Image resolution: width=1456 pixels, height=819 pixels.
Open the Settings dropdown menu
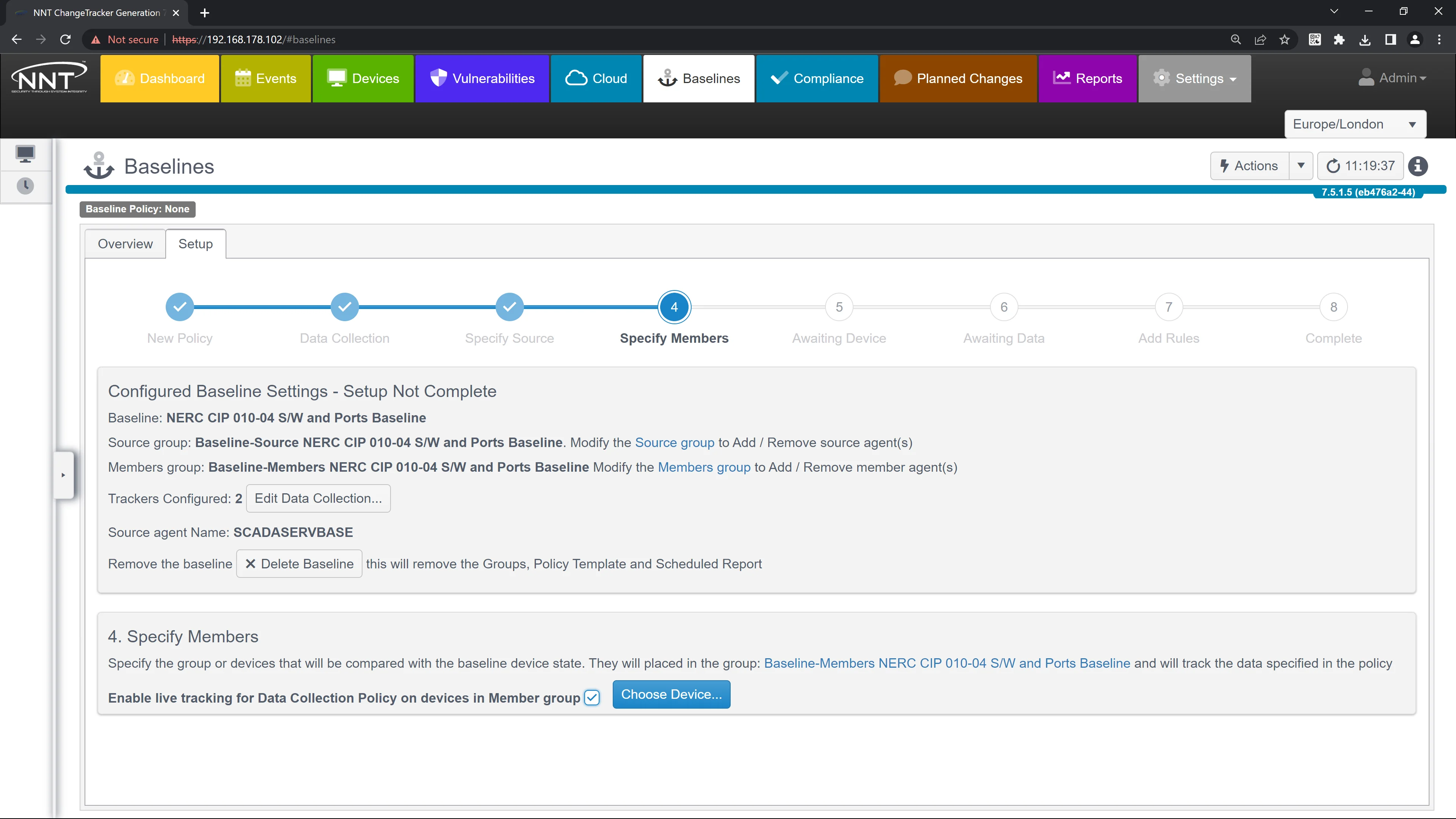tap(1194, 78)
